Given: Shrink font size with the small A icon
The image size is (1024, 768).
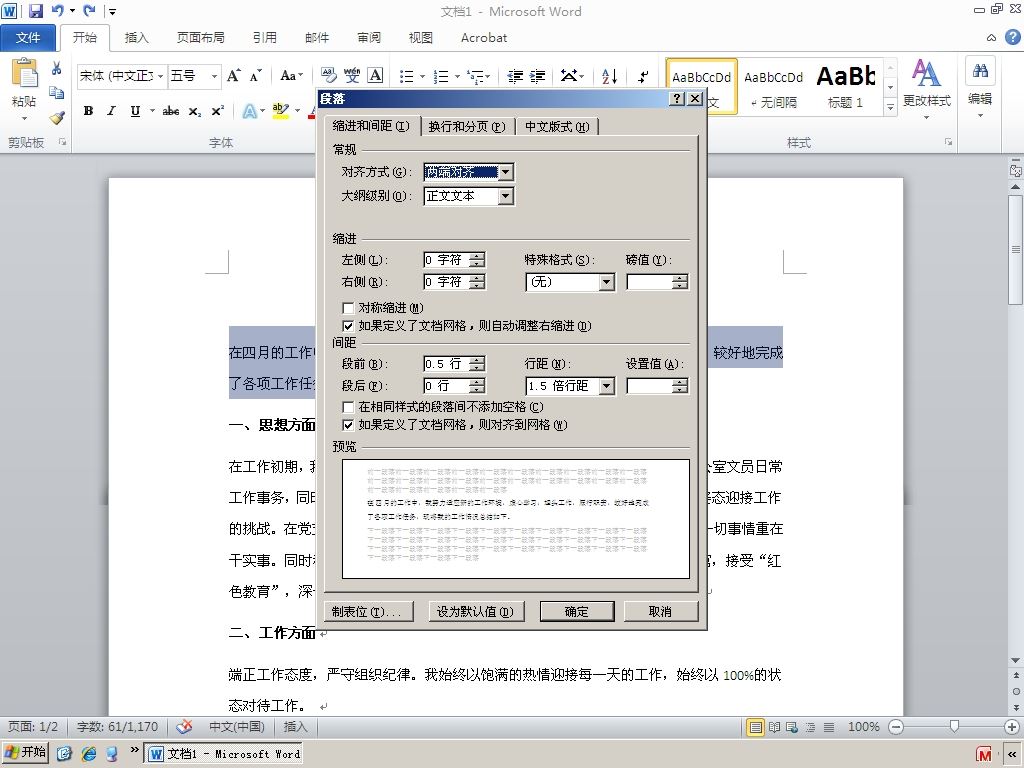Looking at the screenshot, I should (255, 76).
